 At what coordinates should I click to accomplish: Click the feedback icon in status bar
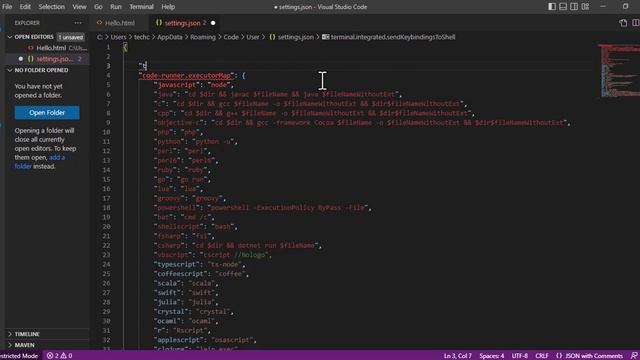click(634, 356)
